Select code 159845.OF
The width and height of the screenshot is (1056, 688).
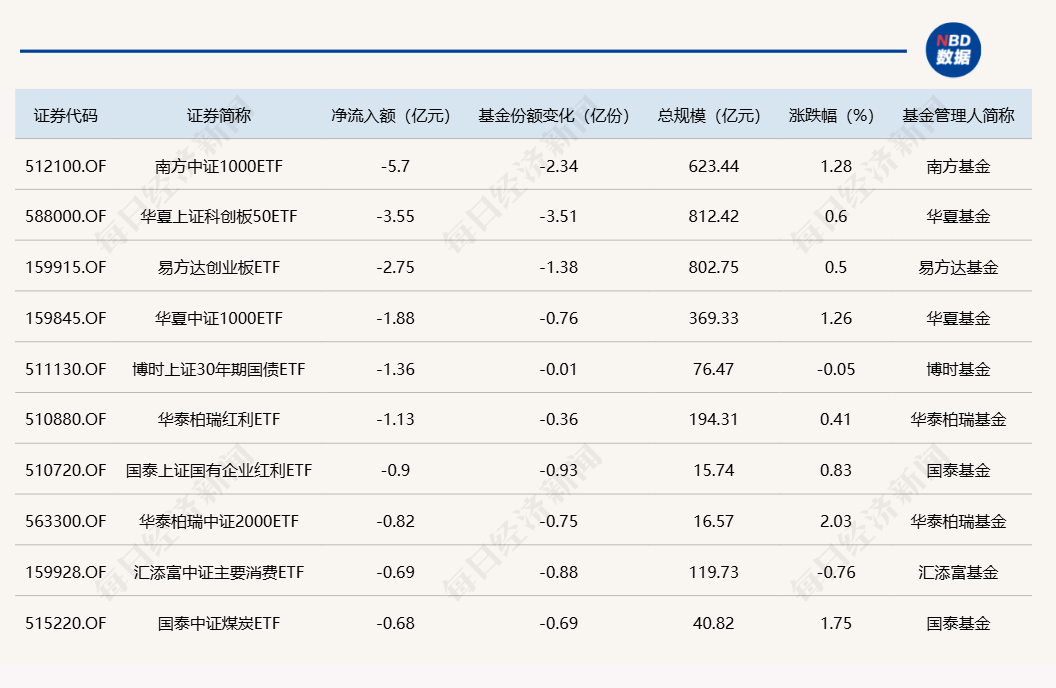(x=66, y=318)
